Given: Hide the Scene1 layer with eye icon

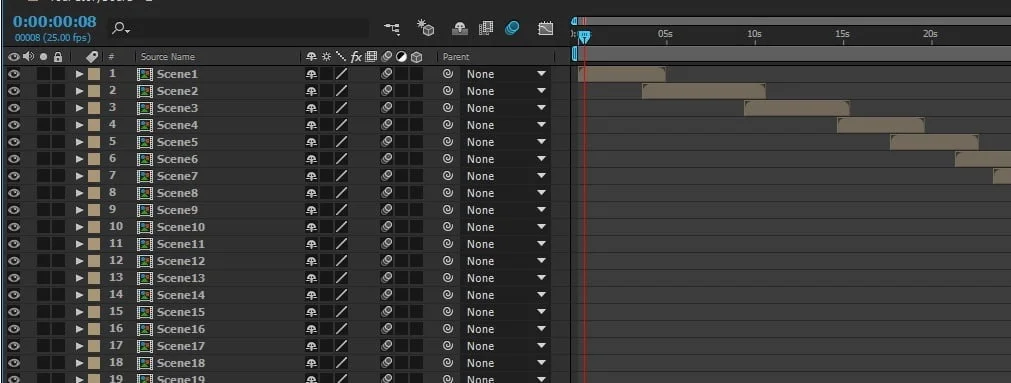Looking at the screenshot, I should pos(14,74).
